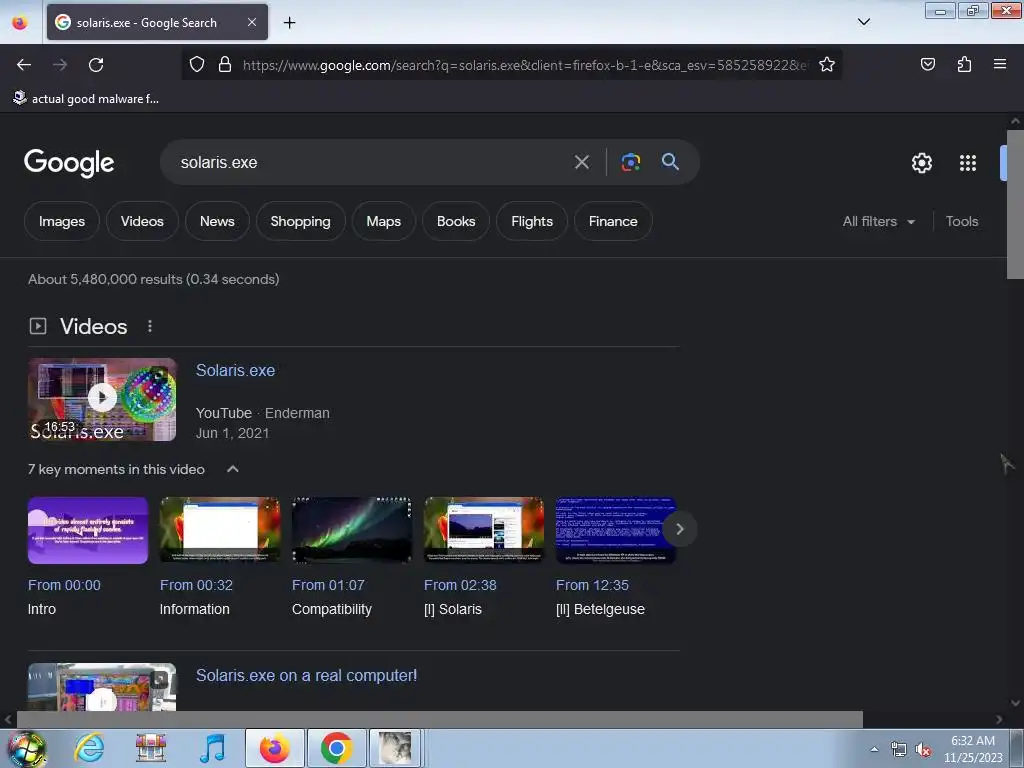
Task: Show hidden system tray icons arrow
Action: [x=874, y=749]
